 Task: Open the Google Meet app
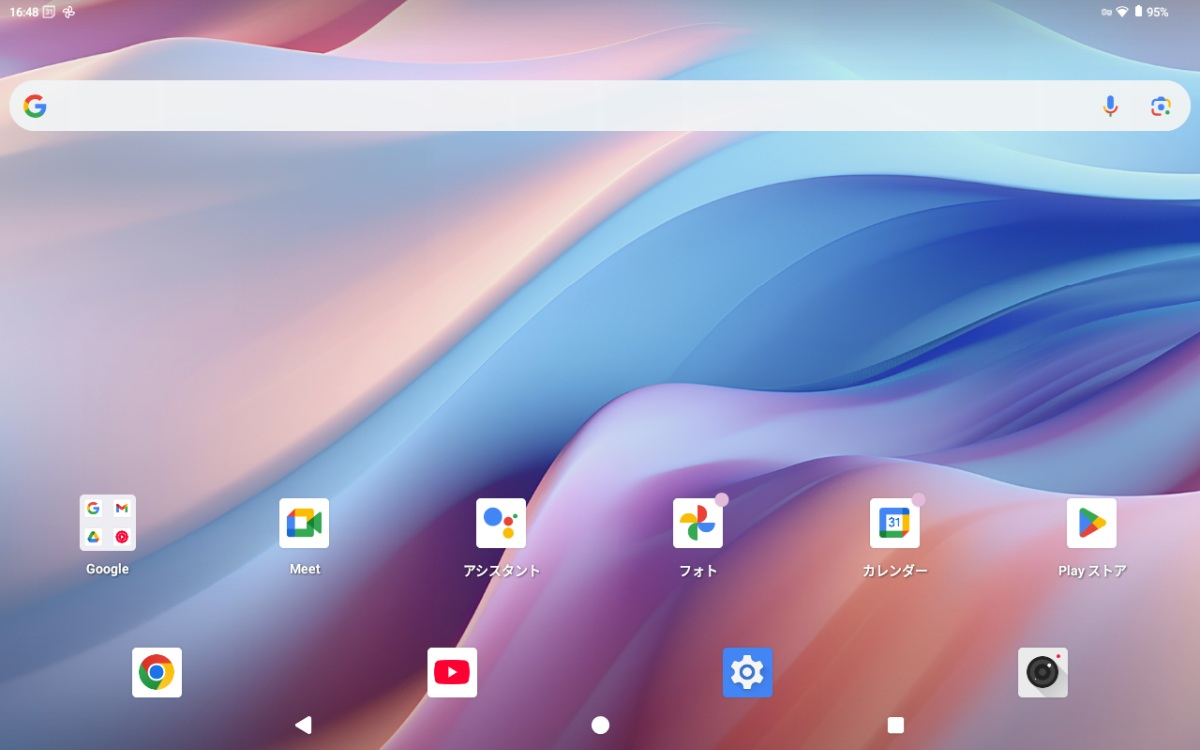click(x=304, y=522)
